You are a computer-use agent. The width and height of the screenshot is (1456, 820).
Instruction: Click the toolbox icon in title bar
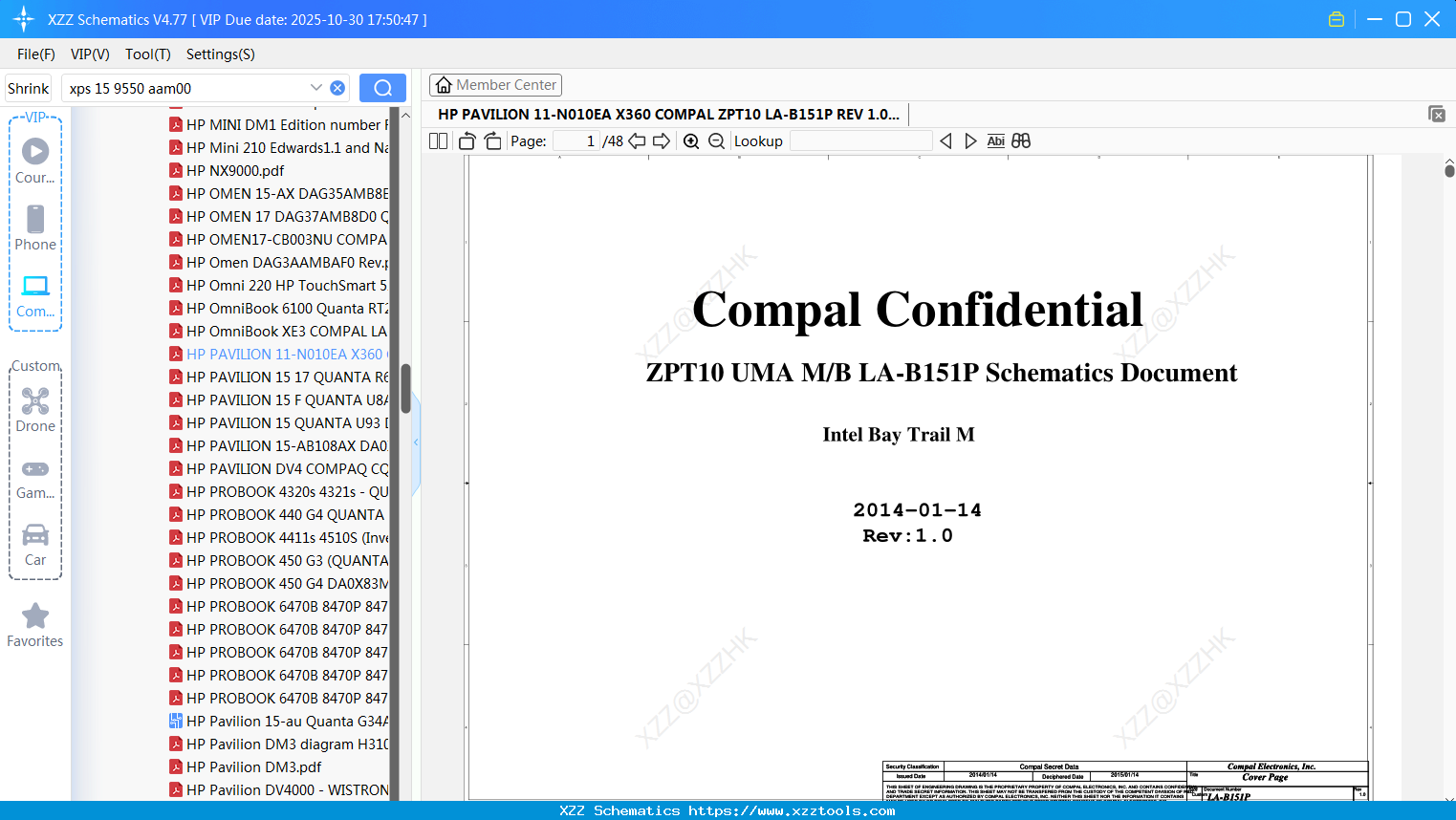(1336, 19)
